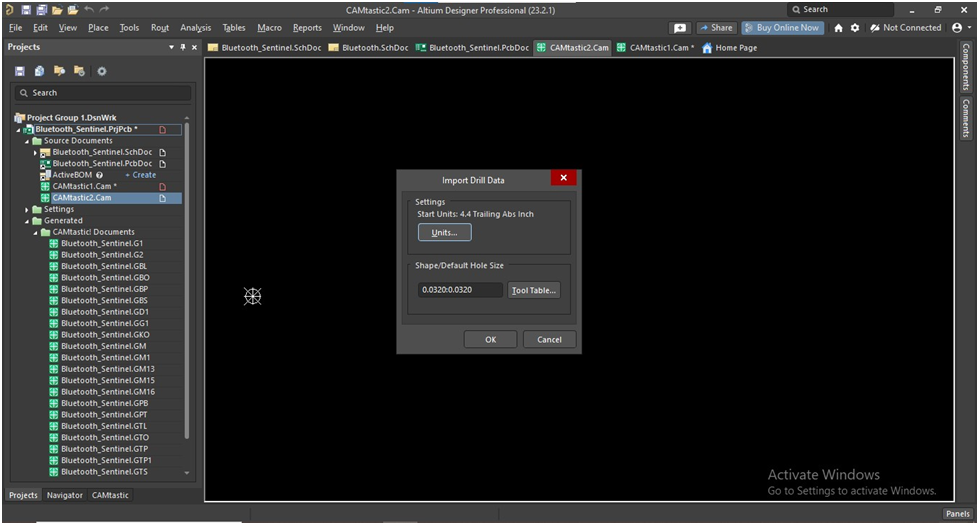Click the default hole size input field
This screenshot has width=979, height=525.
pyautogui.click(x=460, y=290)
